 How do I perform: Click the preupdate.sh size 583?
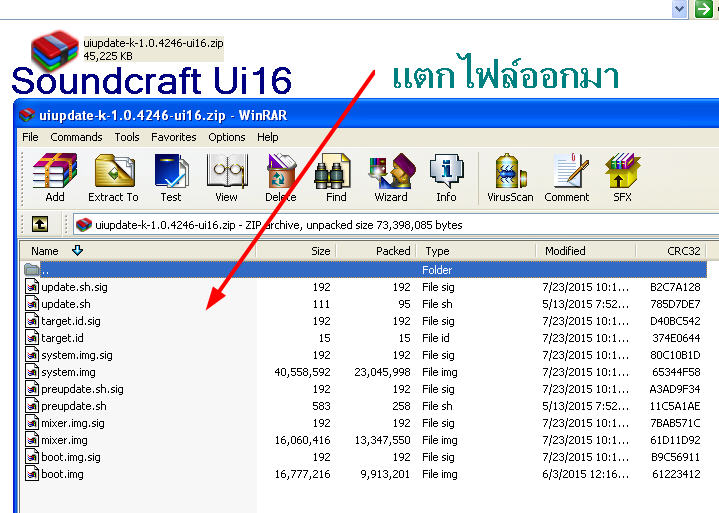tap(321, 406)
